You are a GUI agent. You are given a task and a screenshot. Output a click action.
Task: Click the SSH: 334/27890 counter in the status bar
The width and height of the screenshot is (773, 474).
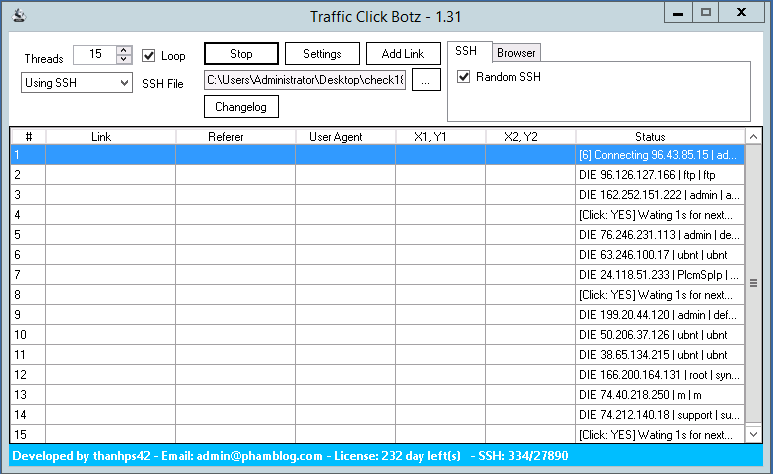pyautogui.click(x=523, y=456)
